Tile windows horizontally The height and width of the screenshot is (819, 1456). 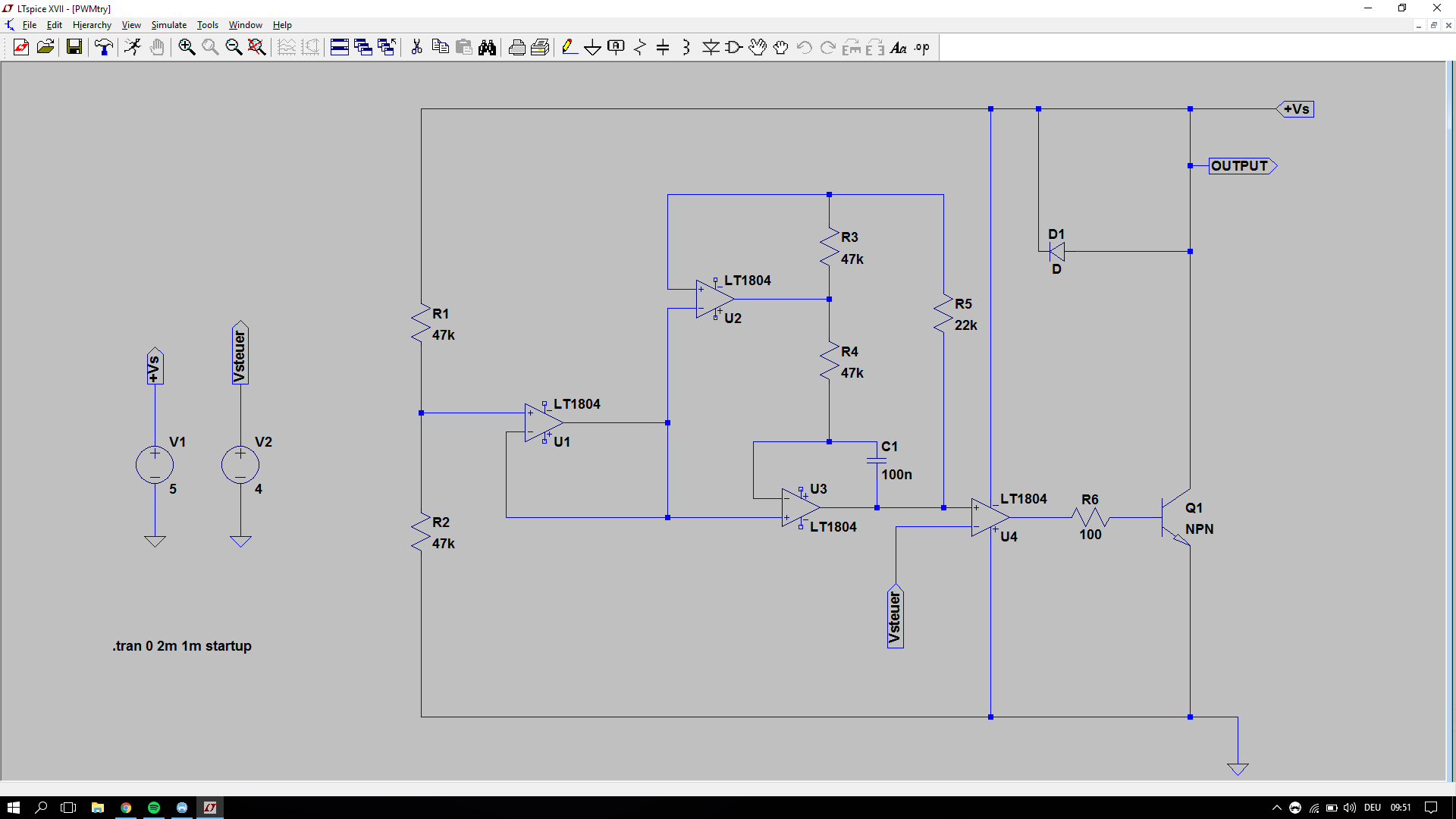tap(340, 47)
